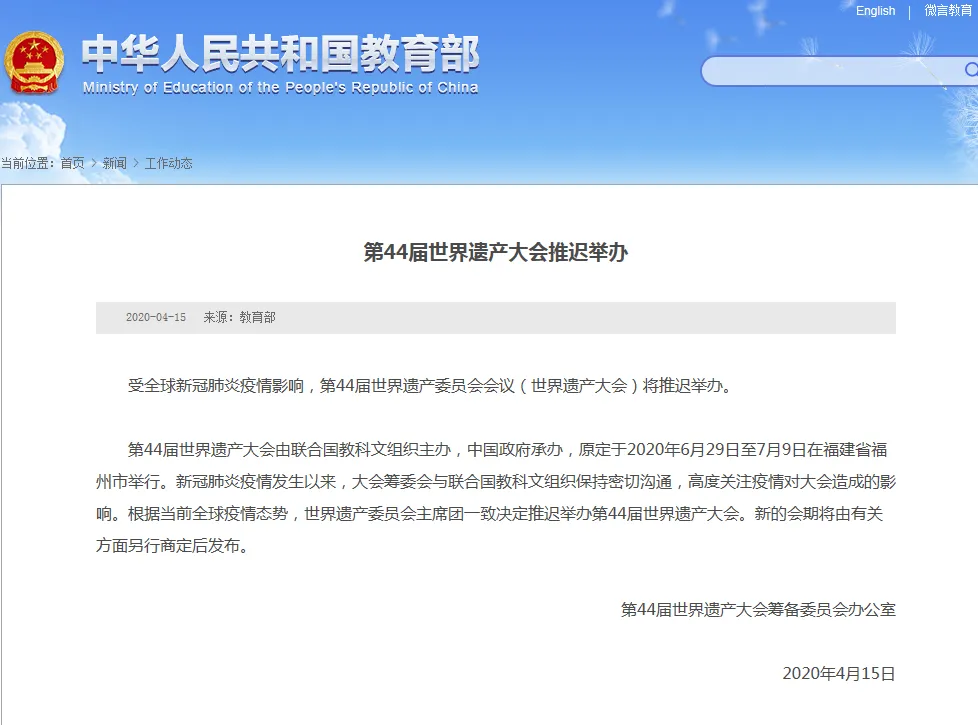Click the source text 来源：教育部
Viewport: 978px width, 725px height.
pos(240,318)
